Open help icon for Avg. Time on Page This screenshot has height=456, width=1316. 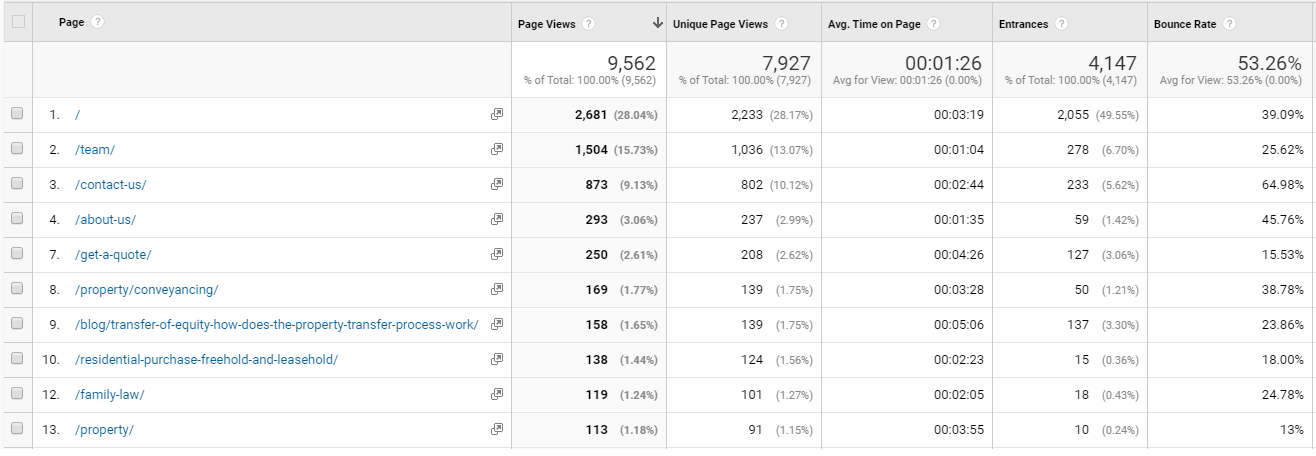pos(932,24)
